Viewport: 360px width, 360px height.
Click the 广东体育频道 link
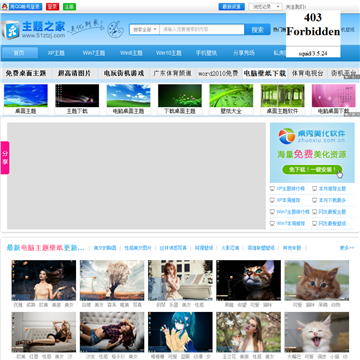pos(172,73)
